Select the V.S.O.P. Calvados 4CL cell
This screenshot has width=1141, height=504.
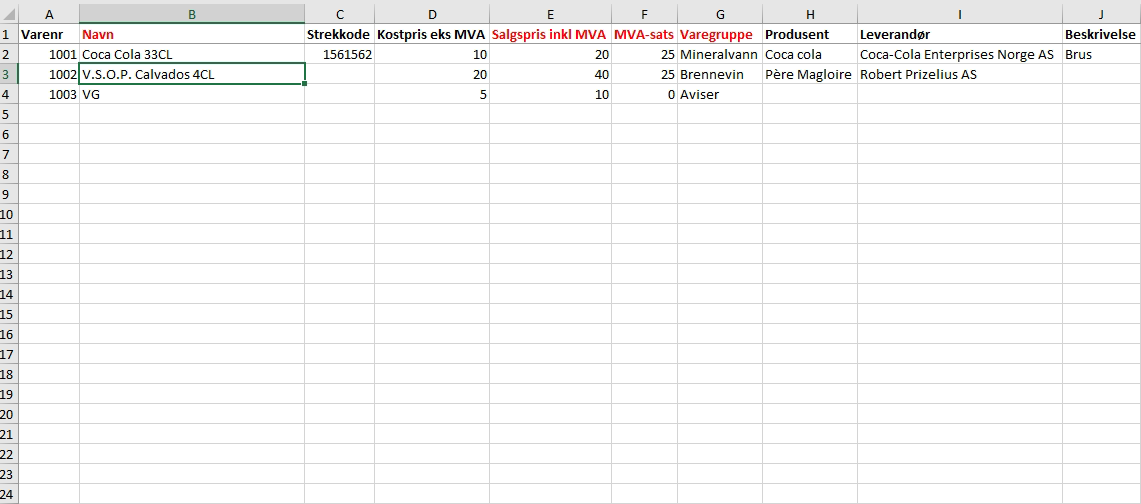click(192, 74)
